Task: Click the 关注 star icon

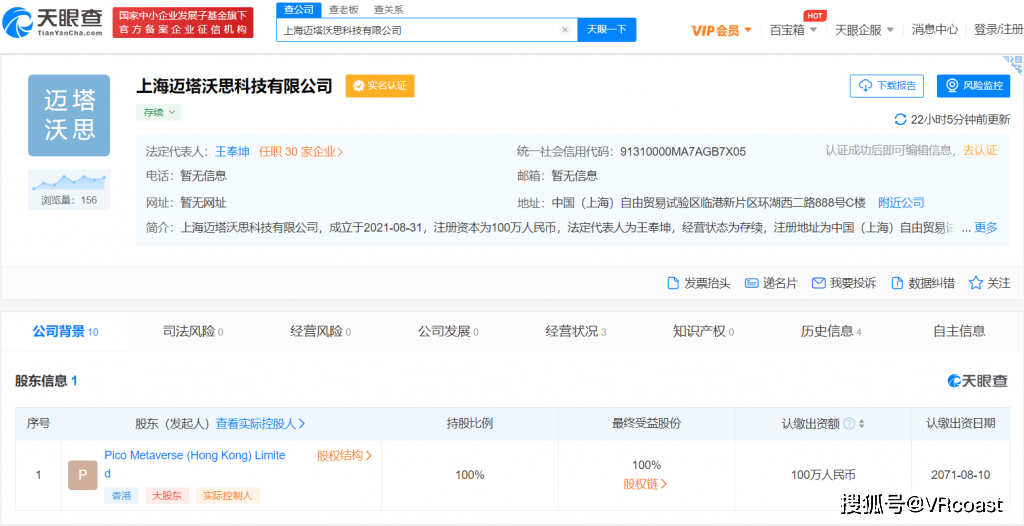Action: point(976,283)
